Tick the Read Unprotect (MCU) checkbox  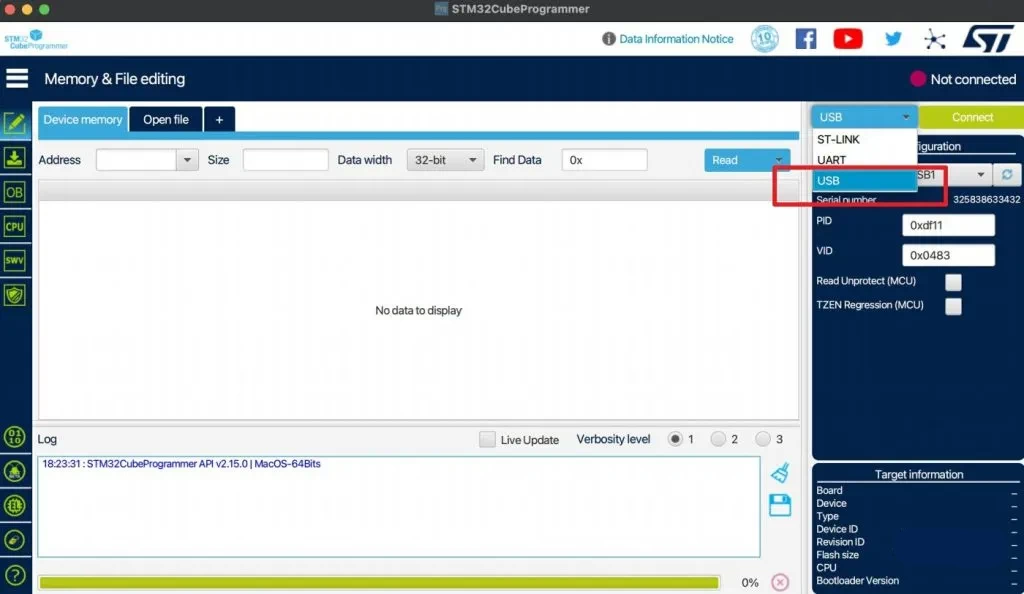pyautogui.click(x=953, y=282)
